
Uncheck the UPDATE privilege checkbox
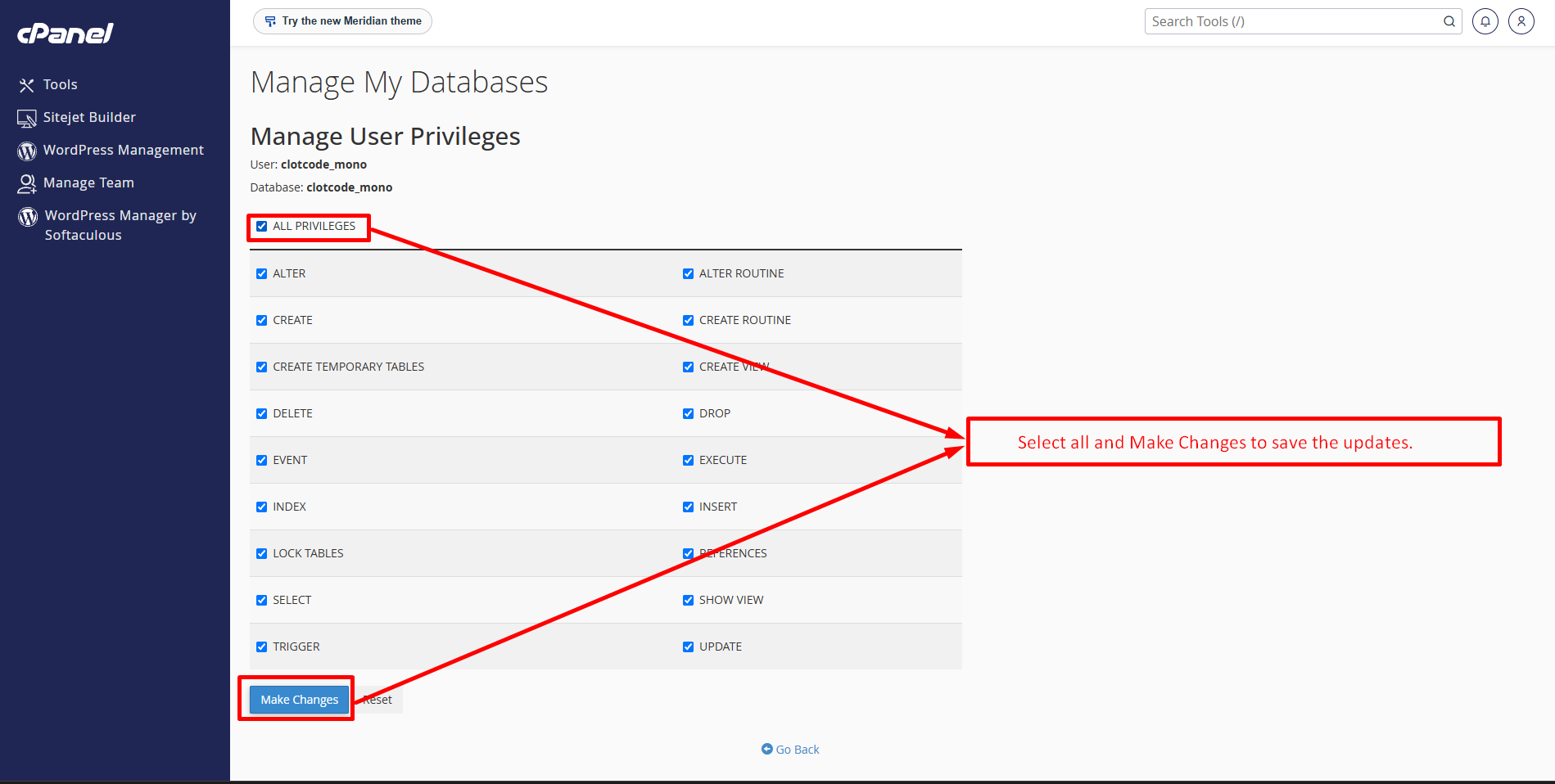689,647
